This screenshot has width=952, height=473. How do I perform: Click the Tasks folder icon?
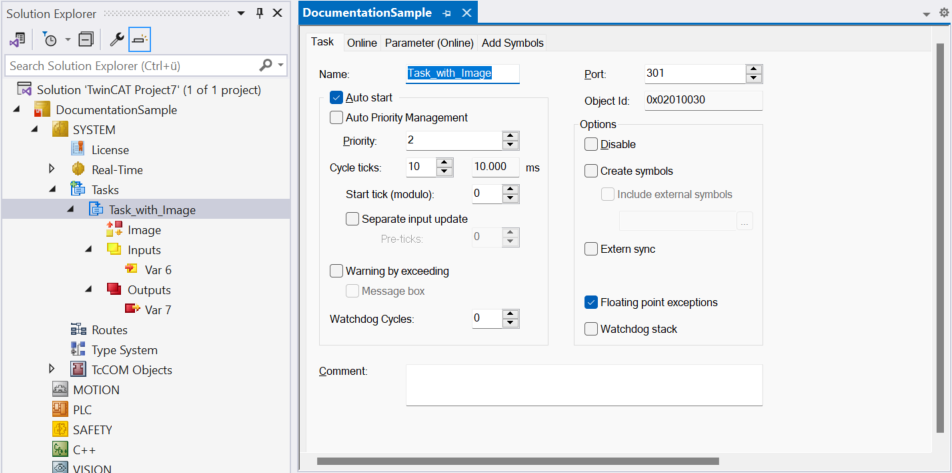[x=78, y=189]
